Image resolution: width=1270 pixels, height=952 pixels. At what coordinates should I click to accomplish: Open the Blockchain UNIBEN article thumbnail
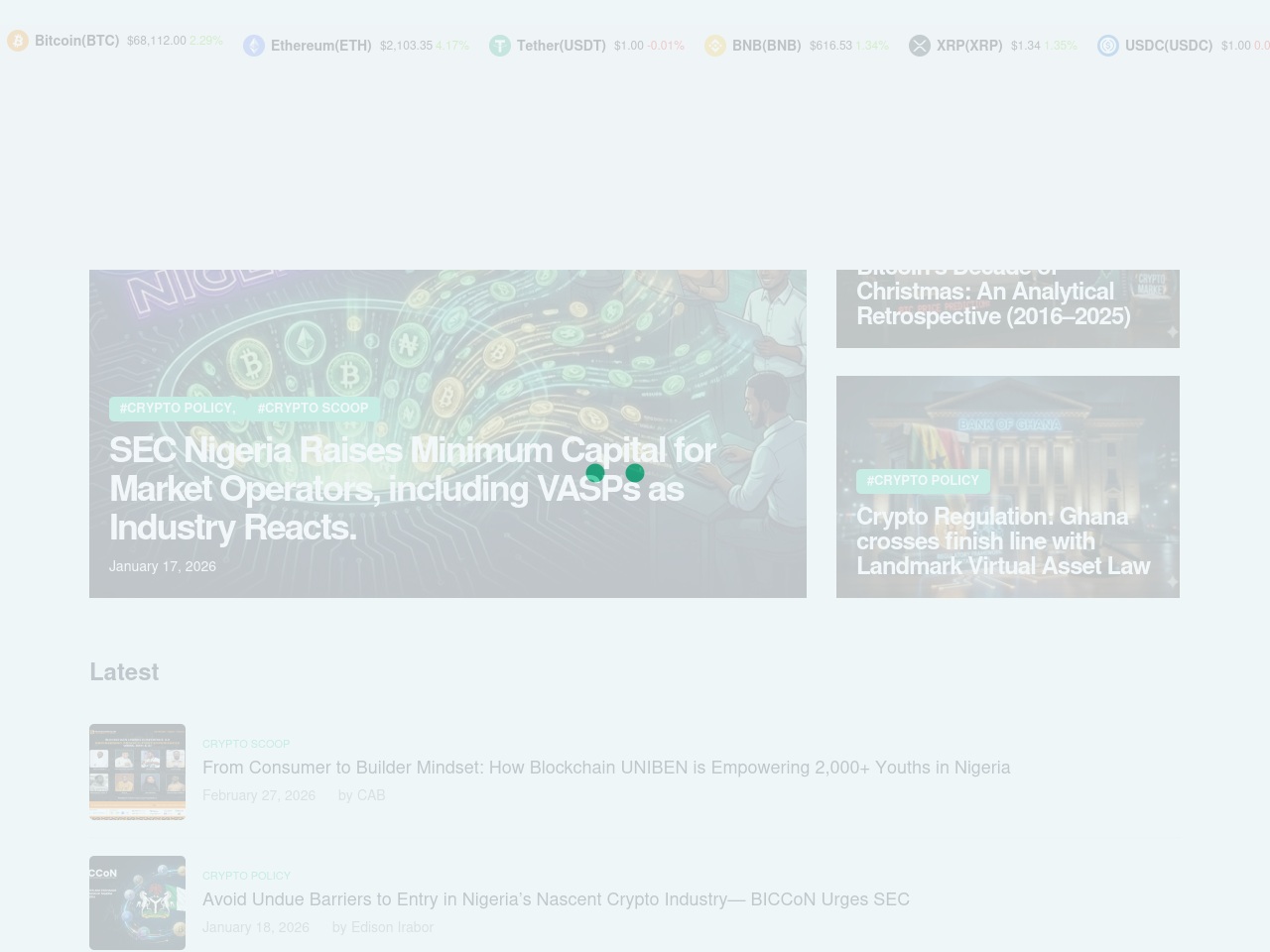[137, 772]
